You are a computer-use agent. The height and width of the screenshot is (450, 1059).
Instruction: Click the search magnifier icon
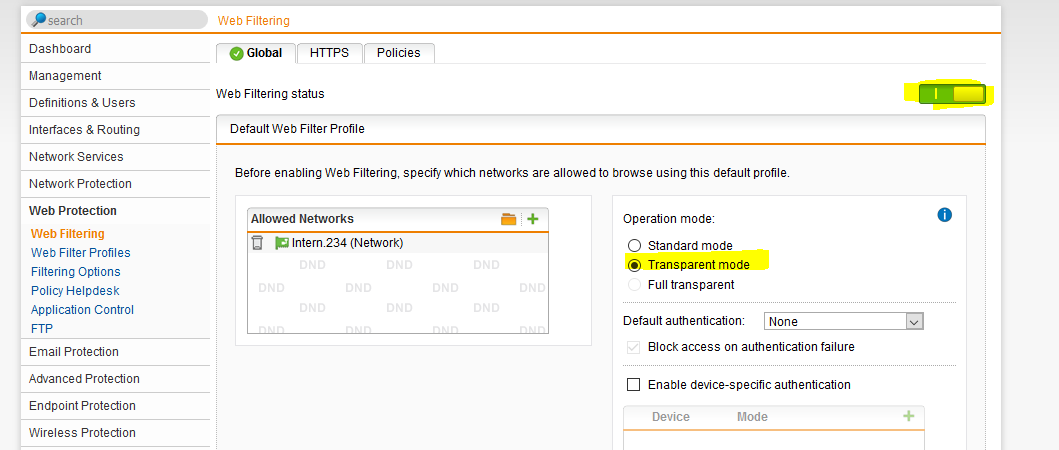tap(38, 20)
